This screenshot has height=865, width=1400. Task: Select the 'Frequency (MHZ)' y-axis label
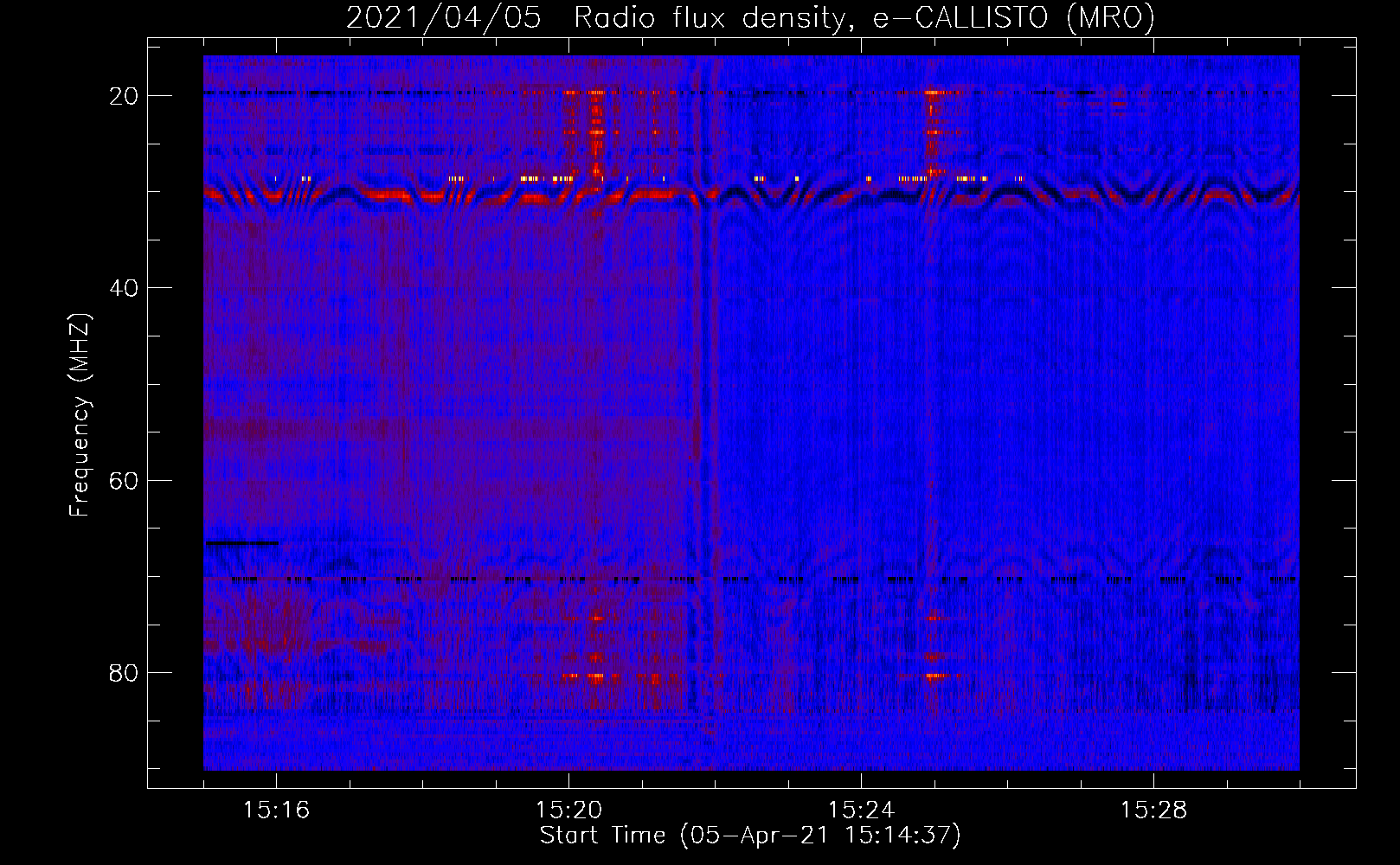coord(80,415)
